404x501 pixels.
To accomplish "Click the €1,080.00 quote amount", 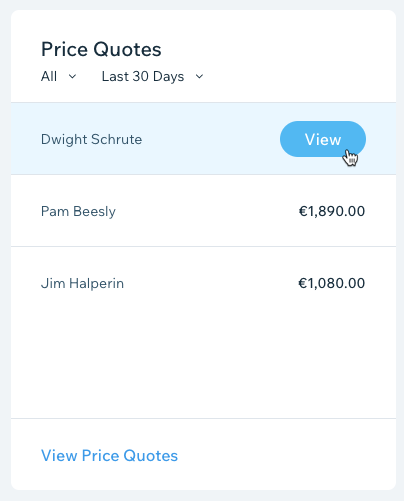I will pos(332,283).
